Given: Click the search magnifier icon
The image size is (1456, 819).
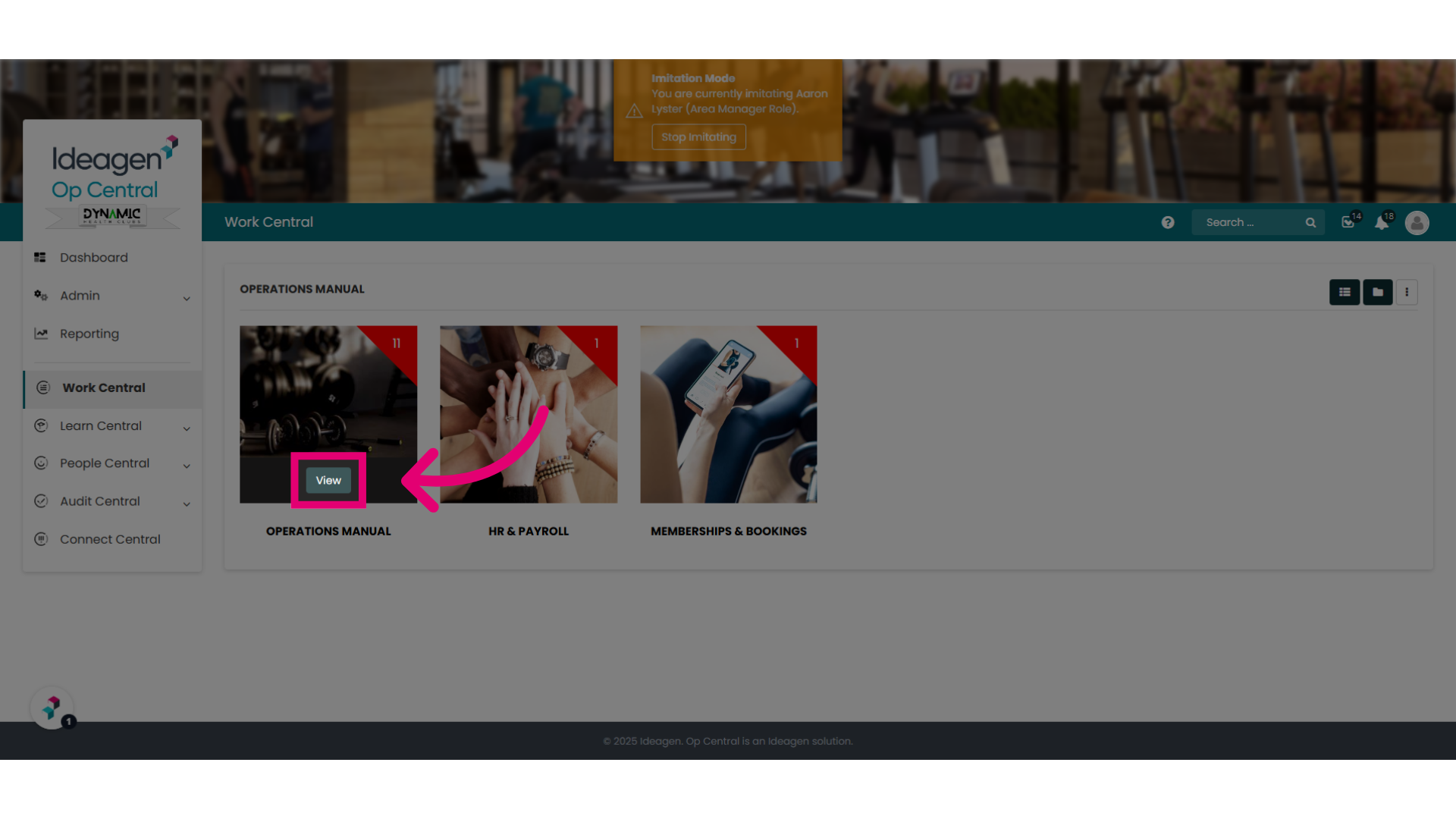Looking at the screenshot, I should point(1310,222).
